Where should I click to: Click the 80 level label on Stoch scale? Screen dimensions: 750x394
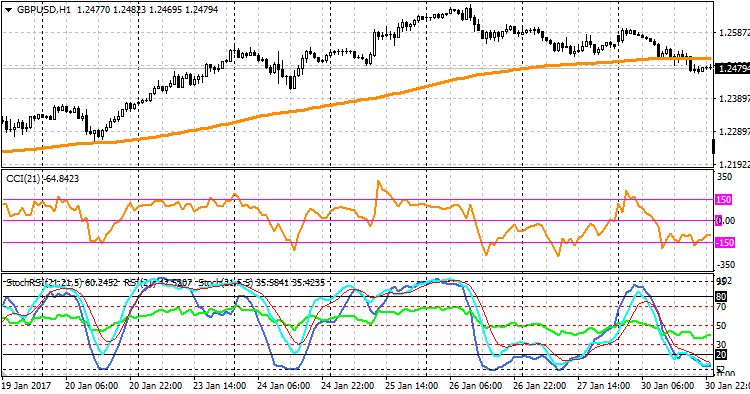[x=721, y=297]
